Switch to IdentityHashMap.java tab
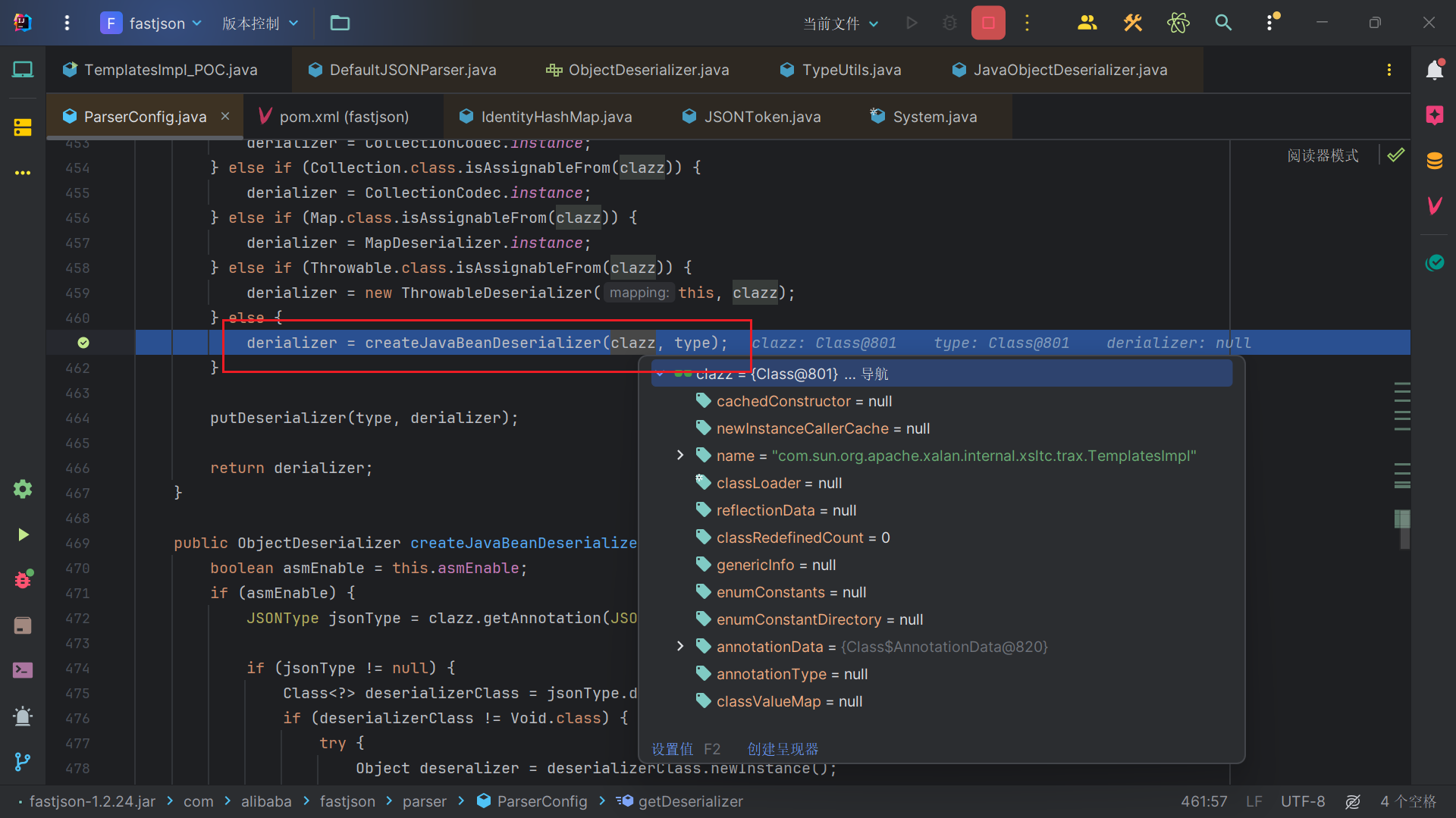This screenshot has width=1456, height=818. point(545,117)
